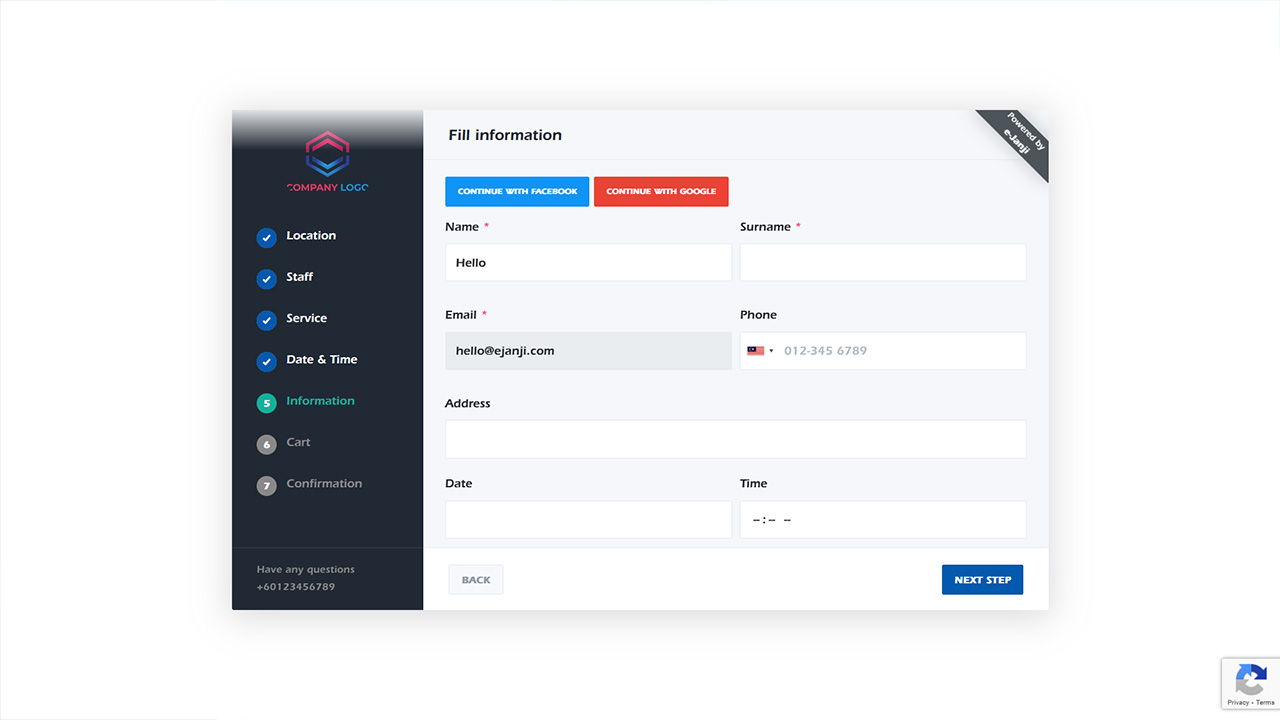1280x720 pixels.
Task: Focus the Name field containing Hello
Action: pos(588,263)
